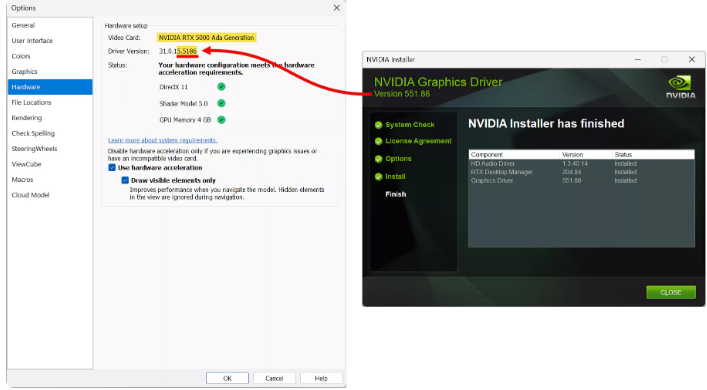The height and width of the screenshot is (390, 707).
Task: Click the Version column header
Action: [x=586, y=155]
